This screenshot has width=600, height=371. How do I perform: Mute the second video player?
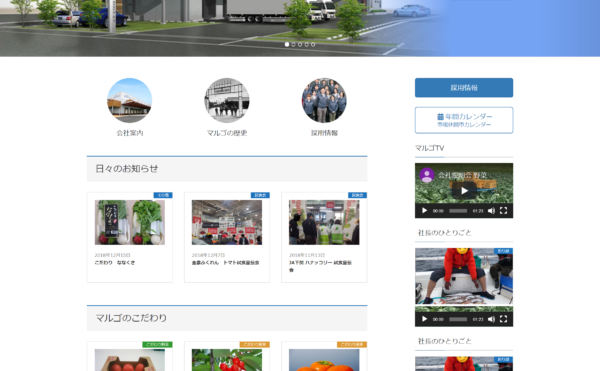(x=492, y=319)
